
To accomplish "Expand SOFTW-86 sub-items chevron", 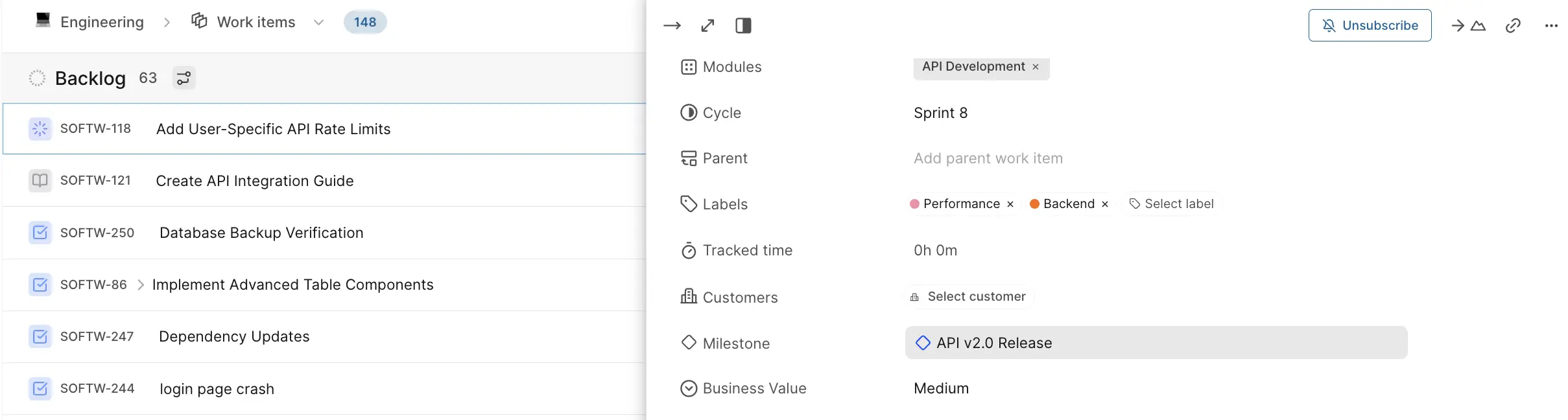I will tap(141, 285).
